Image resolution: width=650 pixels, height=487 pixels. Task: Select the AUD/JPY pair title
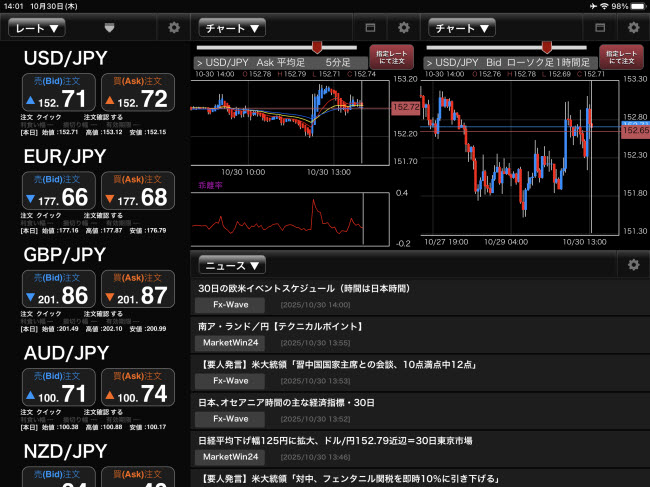click(66, 353)
